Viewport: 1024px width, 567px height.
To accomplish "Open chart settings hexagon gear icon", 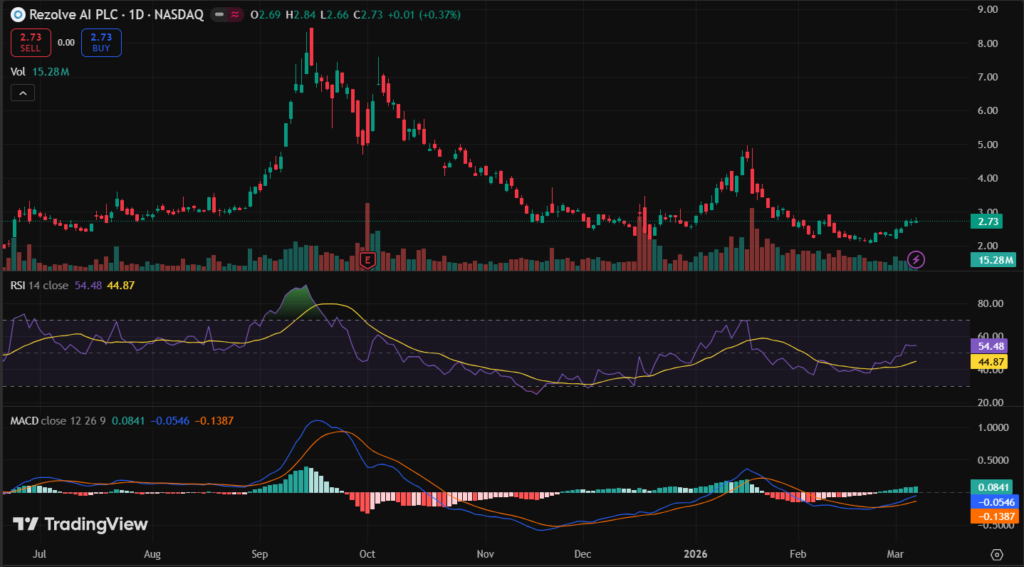I will pyautogui.click(x=996, y=553).
